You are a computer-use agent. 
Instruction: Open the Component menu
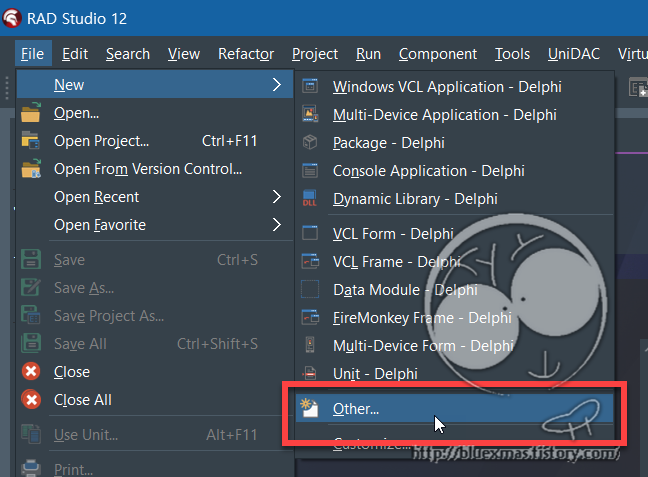point(438,54)
